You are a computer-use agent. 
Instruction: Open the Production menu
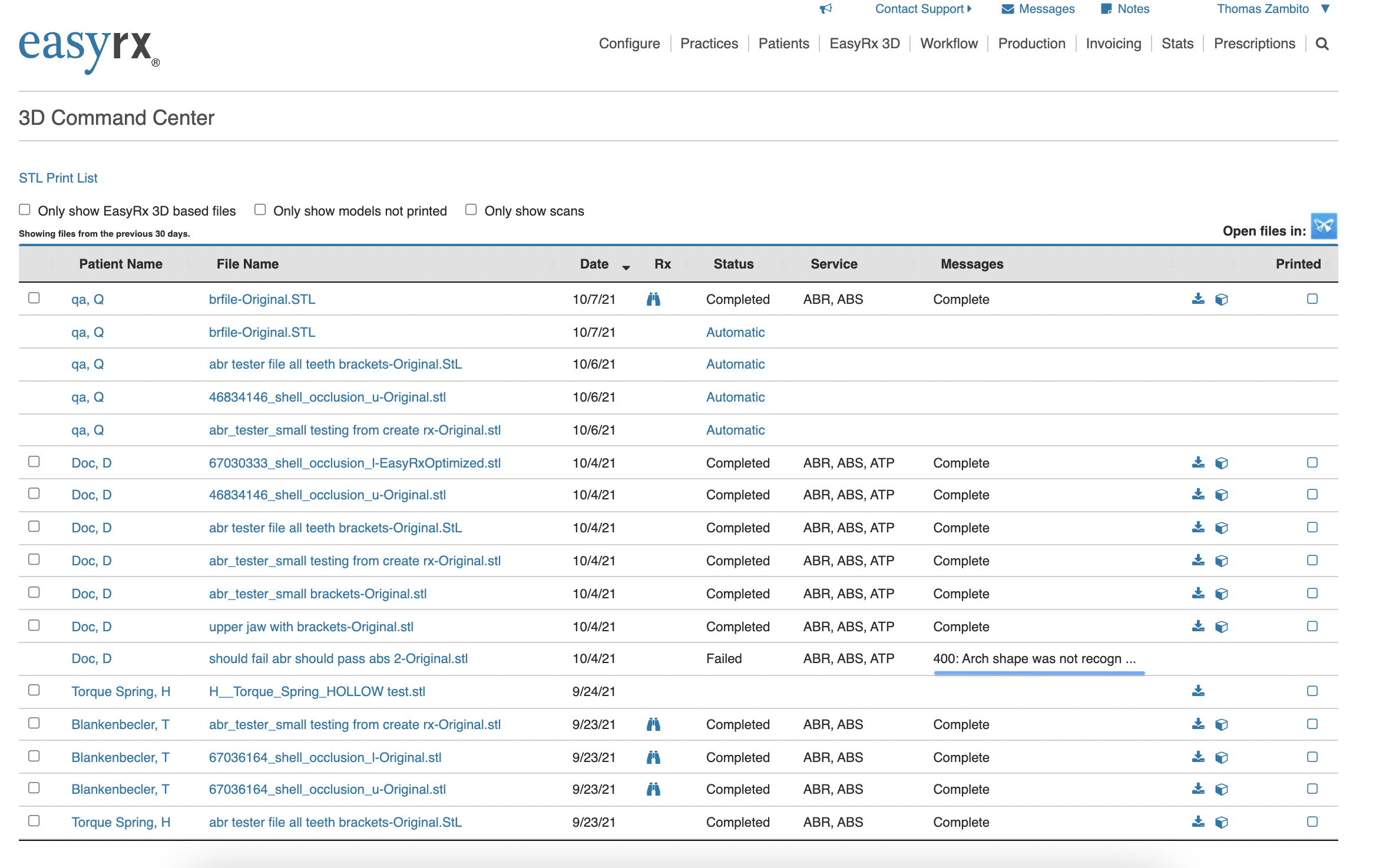(1031, 44)
